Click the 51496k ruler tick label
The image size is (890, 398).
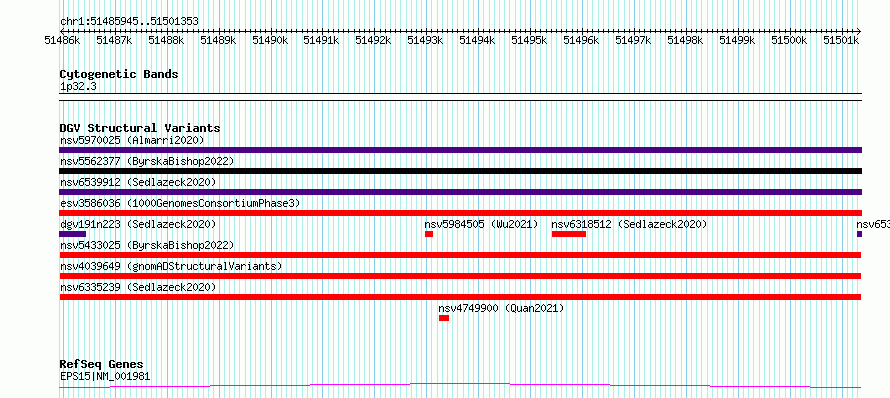pyautogui.click(x=581, y=40)
